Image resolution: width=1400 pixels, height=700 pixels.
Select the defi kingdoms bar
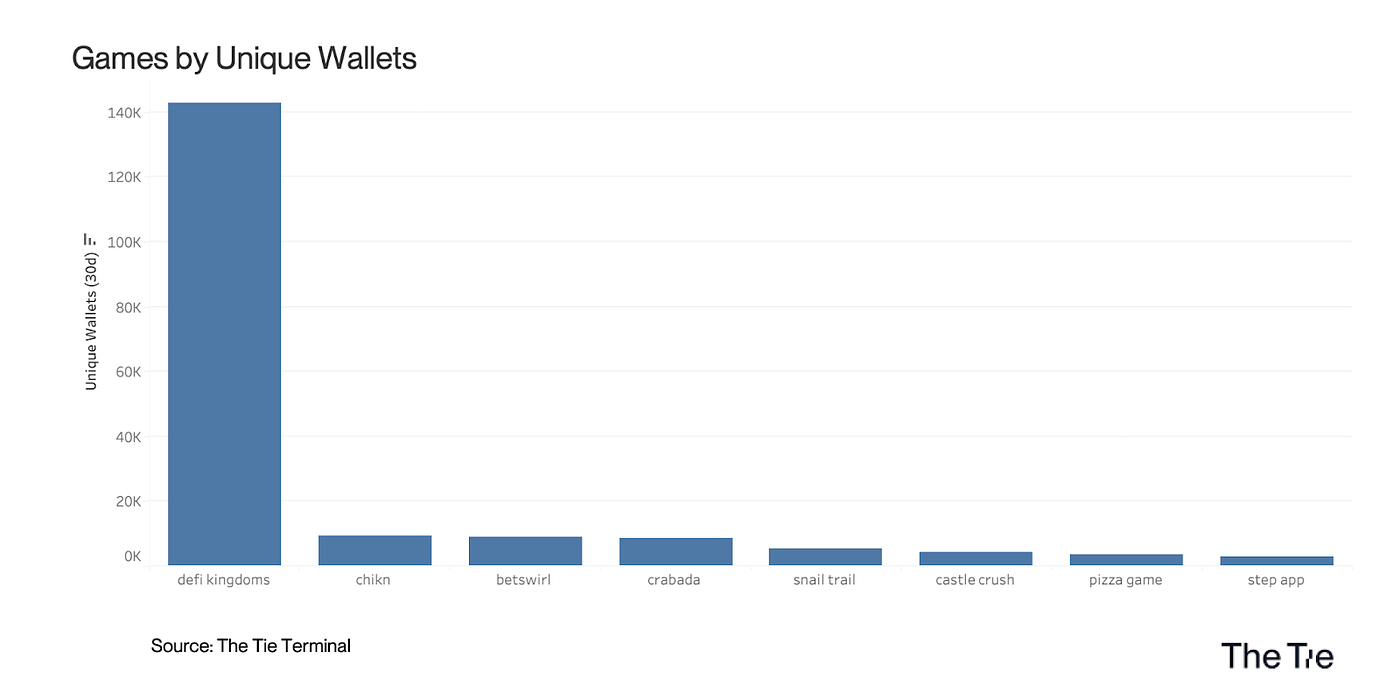coord(224,334)
